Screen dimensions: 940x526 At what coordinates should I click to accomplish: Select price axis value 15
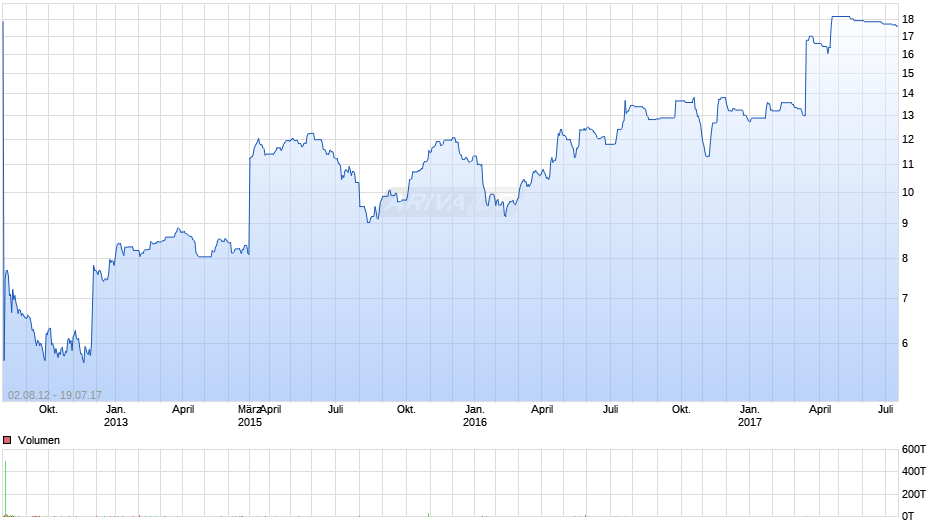pos(908,73)
